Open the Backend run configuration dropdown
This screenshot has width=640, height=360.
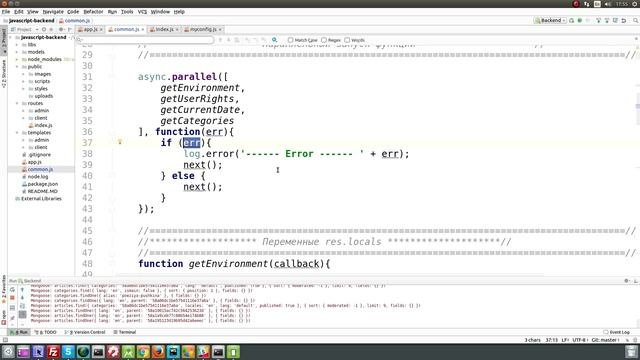(550, 20)
